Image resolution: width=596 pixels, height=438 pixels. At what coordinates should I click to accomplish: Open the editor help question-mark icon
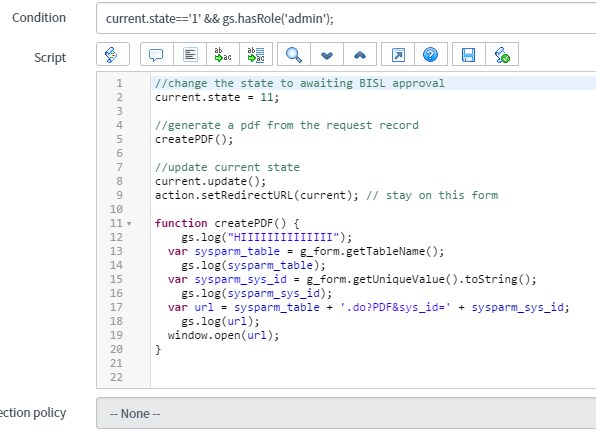pyautogui.click(x=431, y=54)
